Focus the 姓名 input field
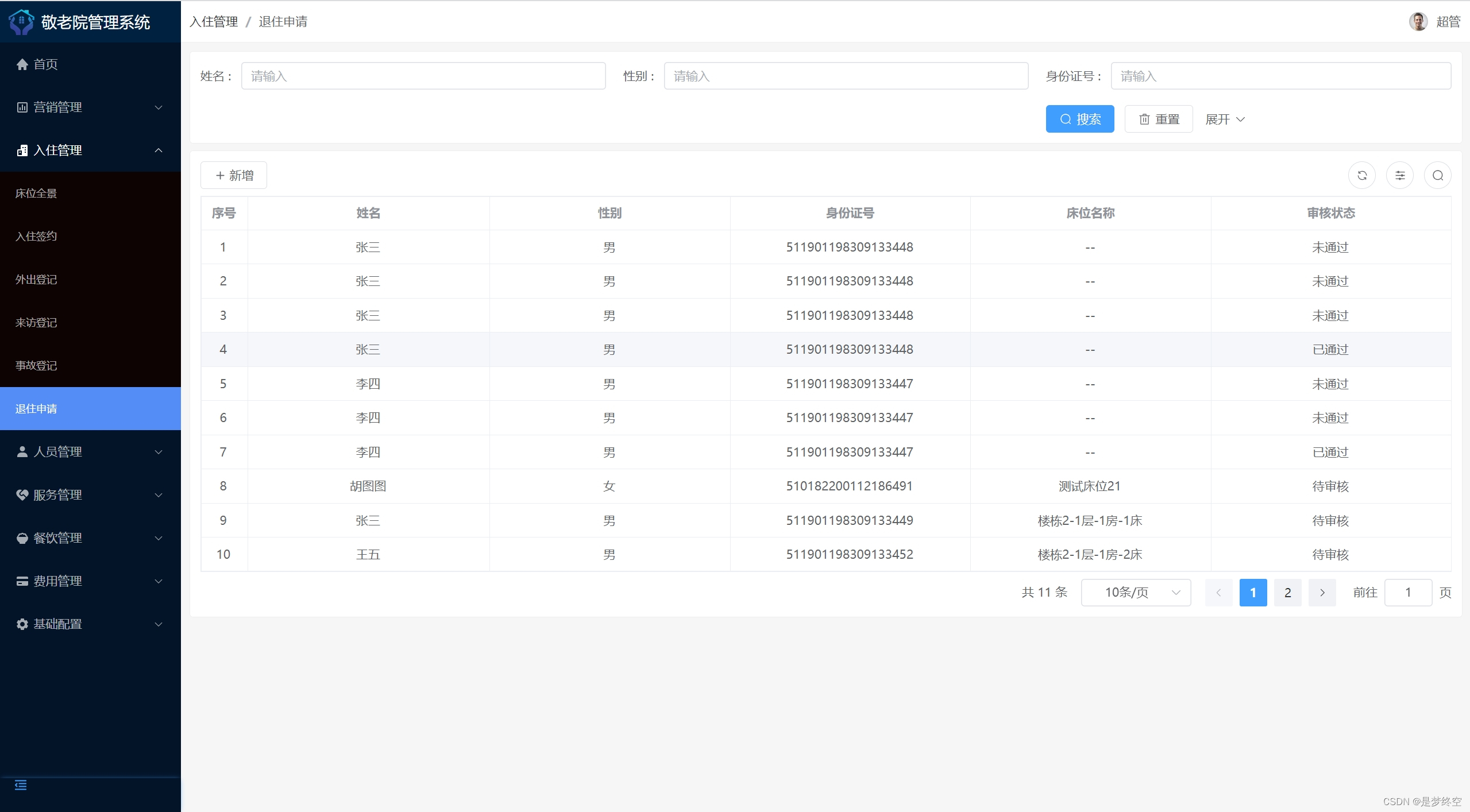The height and width of the screenshot is (812, 1470). tap(423, 76)
